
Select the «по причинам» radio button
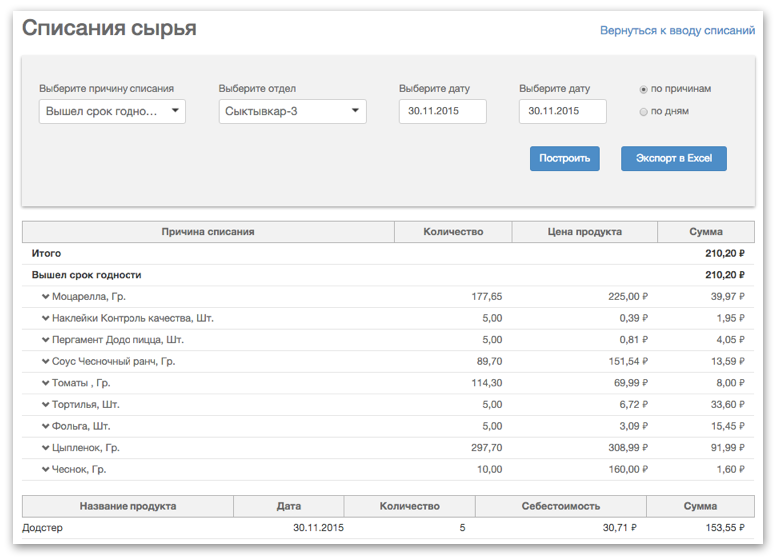[643, 90]
